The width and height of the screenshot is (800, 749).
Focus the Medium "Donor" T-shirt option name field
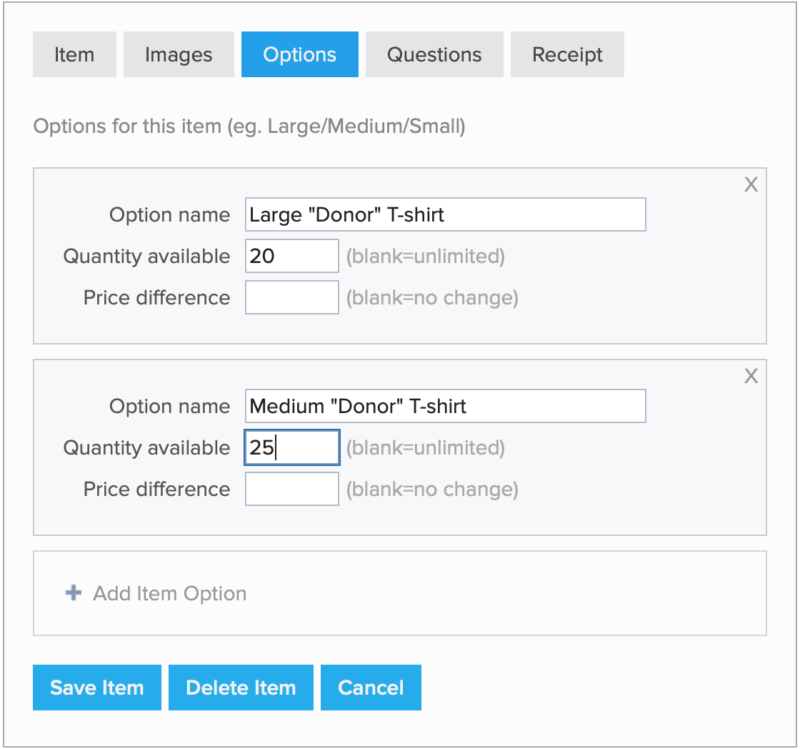point(445,406)
